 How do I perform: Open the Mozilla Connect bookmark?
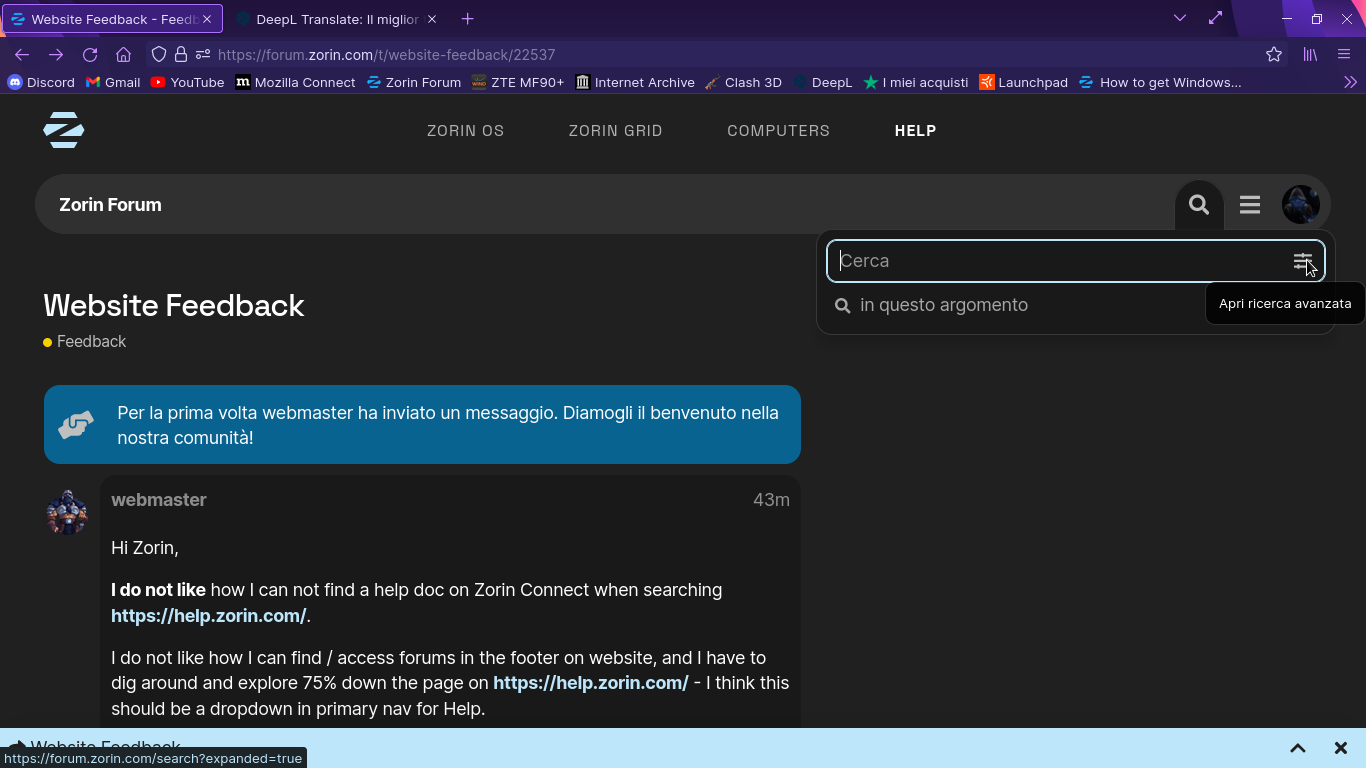(x=295, y=82)
